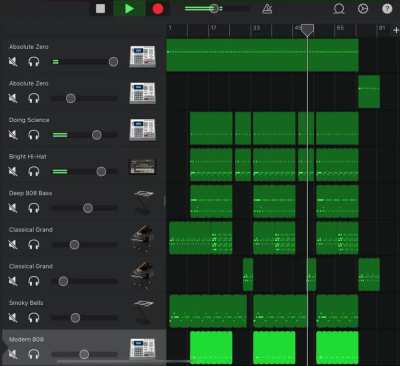Click the upper Absolute Zero volume slider knob
Viewport: 400px width, 366px height.
[113, 62]
